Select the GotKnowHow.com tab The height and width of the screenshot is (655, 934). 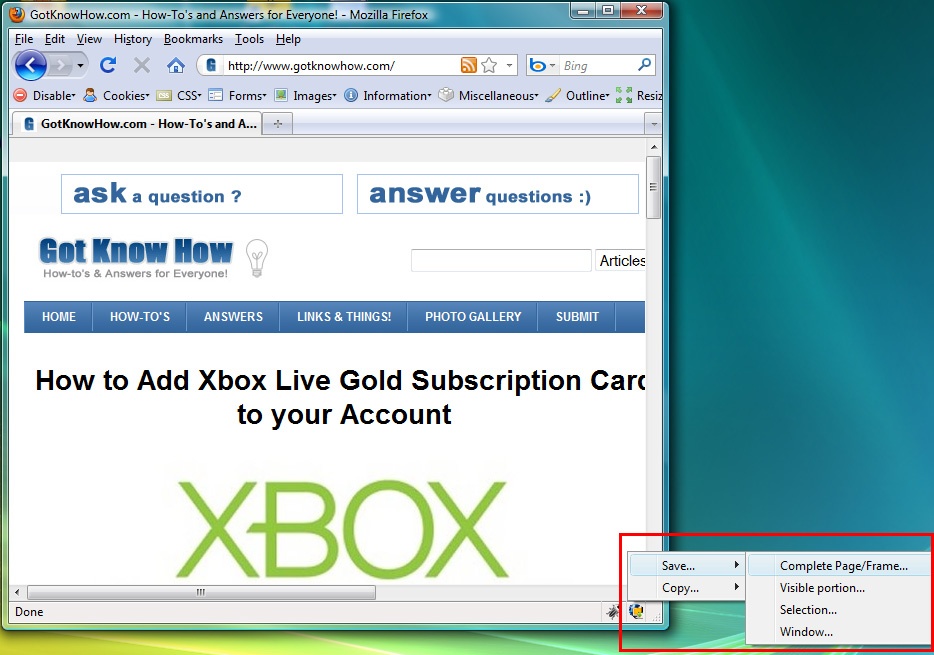pos(136,124)
